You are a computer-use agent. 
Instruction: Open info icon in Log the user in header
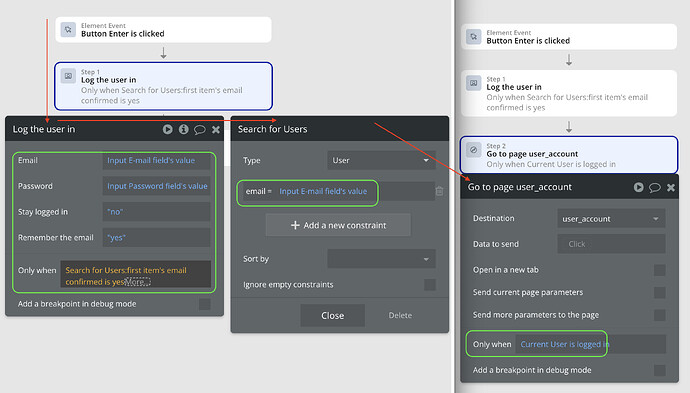[x=184, y=129]
